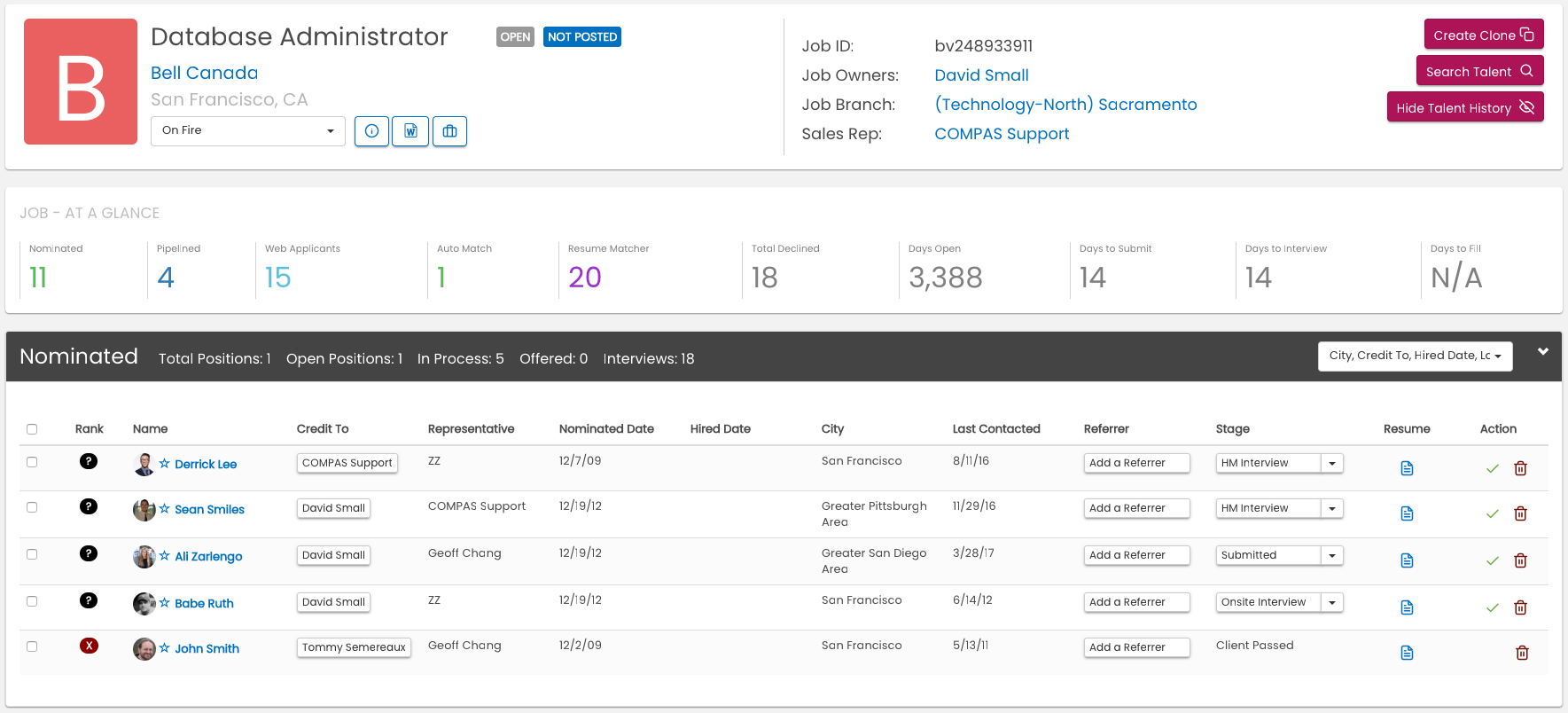The width and height of the screenshot is (1568, 713).
Task: Open John Smith's resume document icon
Action: click(x=1407, y=653)
